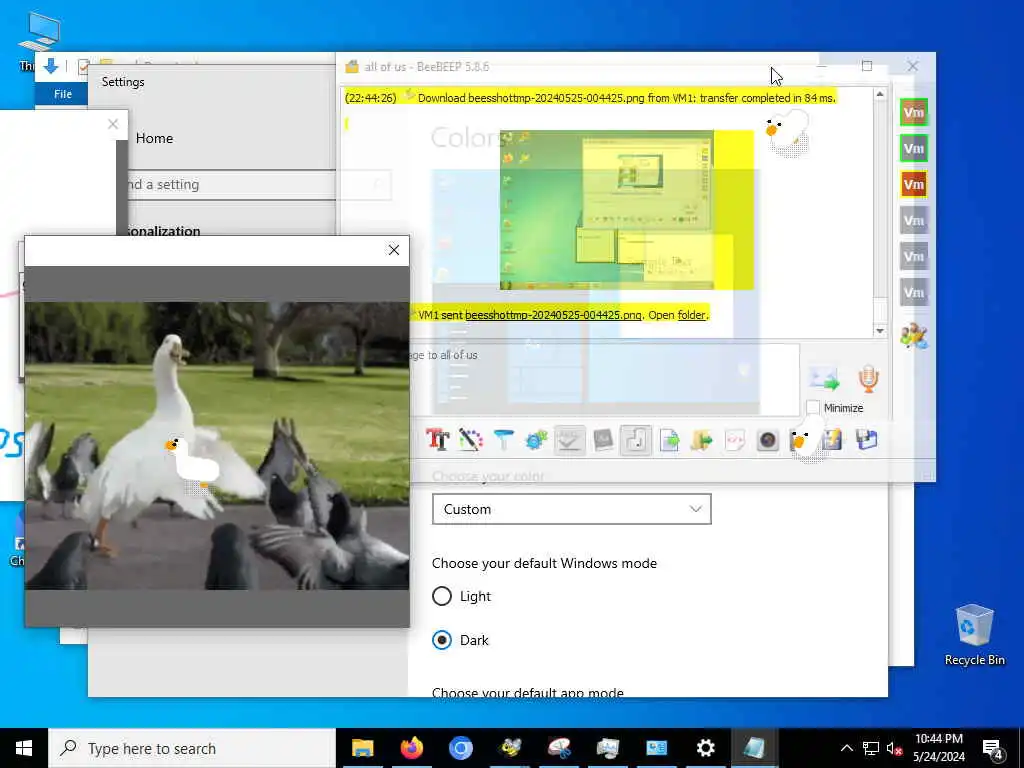Click the muted volume icon in tray
Screen dimensions: 1024x768
(x=893, y=748)
